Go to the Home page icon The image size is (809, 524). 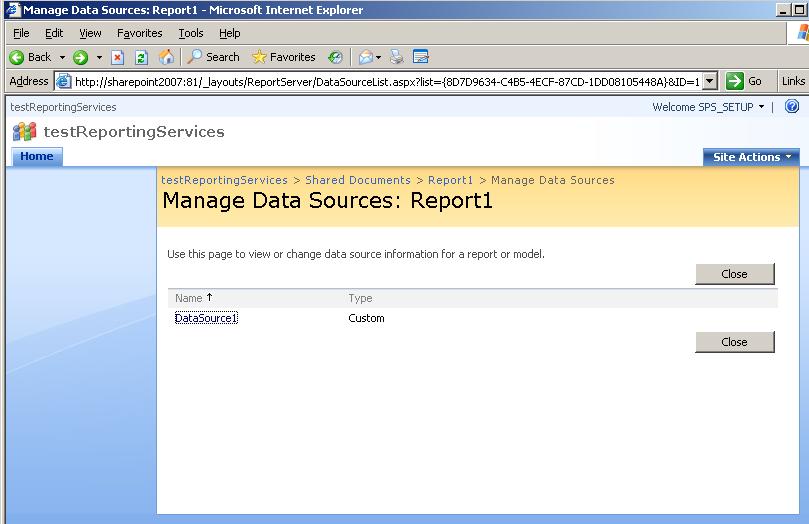[x=166, y=57]
